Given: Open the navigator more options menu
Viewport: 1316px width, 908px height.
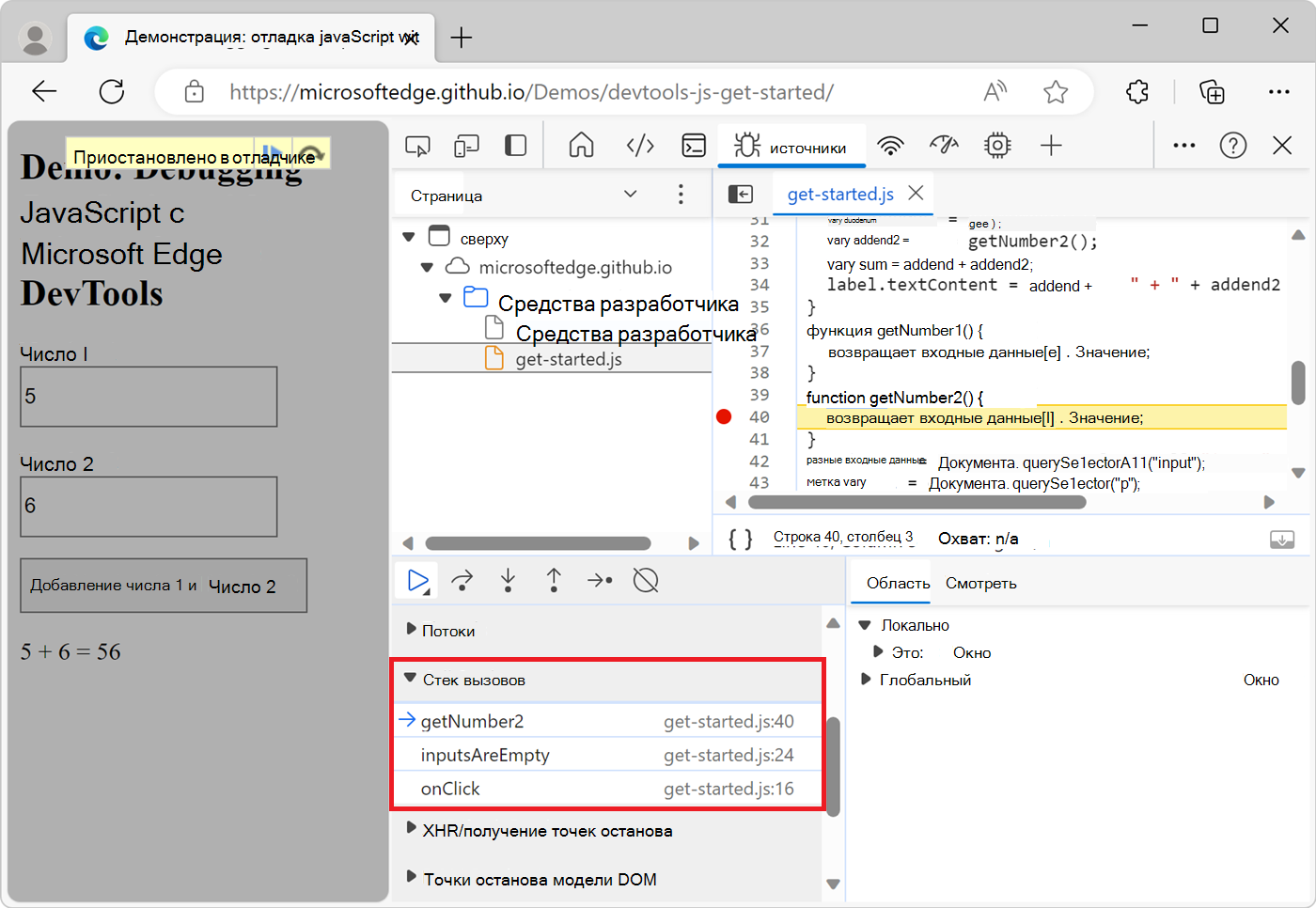Looking at the screenshot, I should [681, 195].
